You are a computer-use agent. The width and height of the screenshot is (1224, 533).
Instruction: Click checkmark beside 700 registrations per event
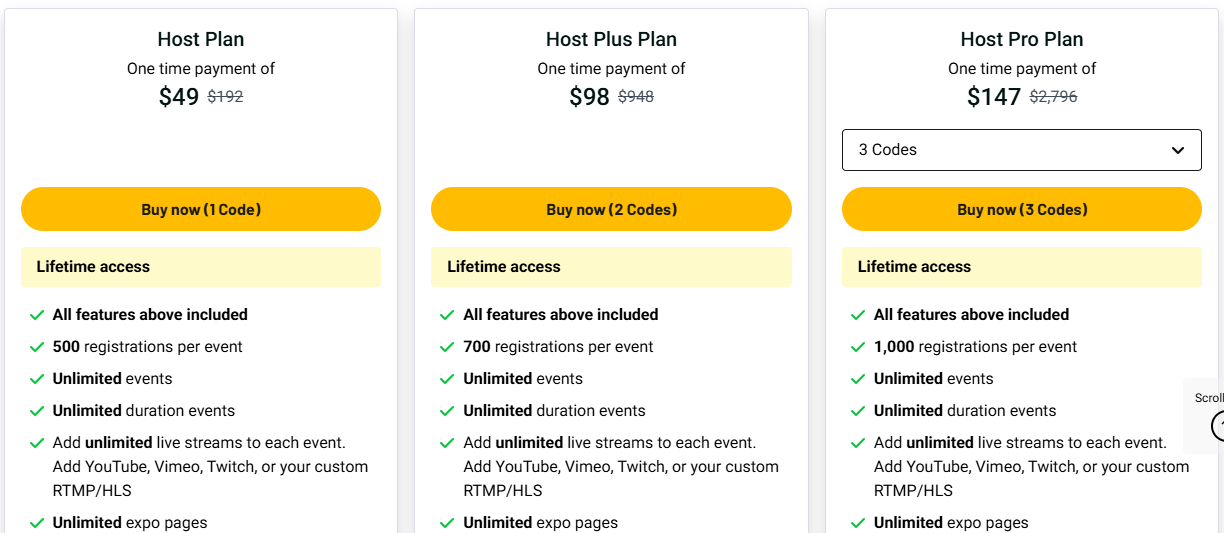pos(447,347)
